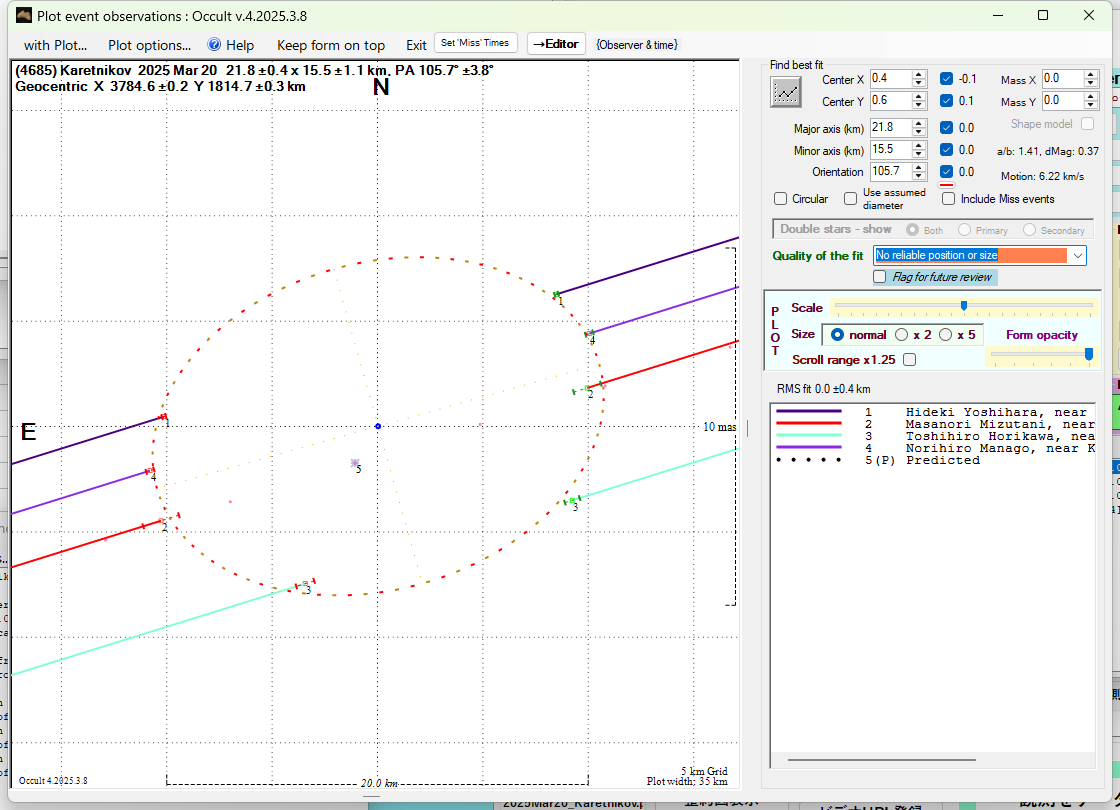The width and height of the screenshot is (1120, 810).
Task: Expand the Quality of the fit dropdown
Action: [1077, 256]
